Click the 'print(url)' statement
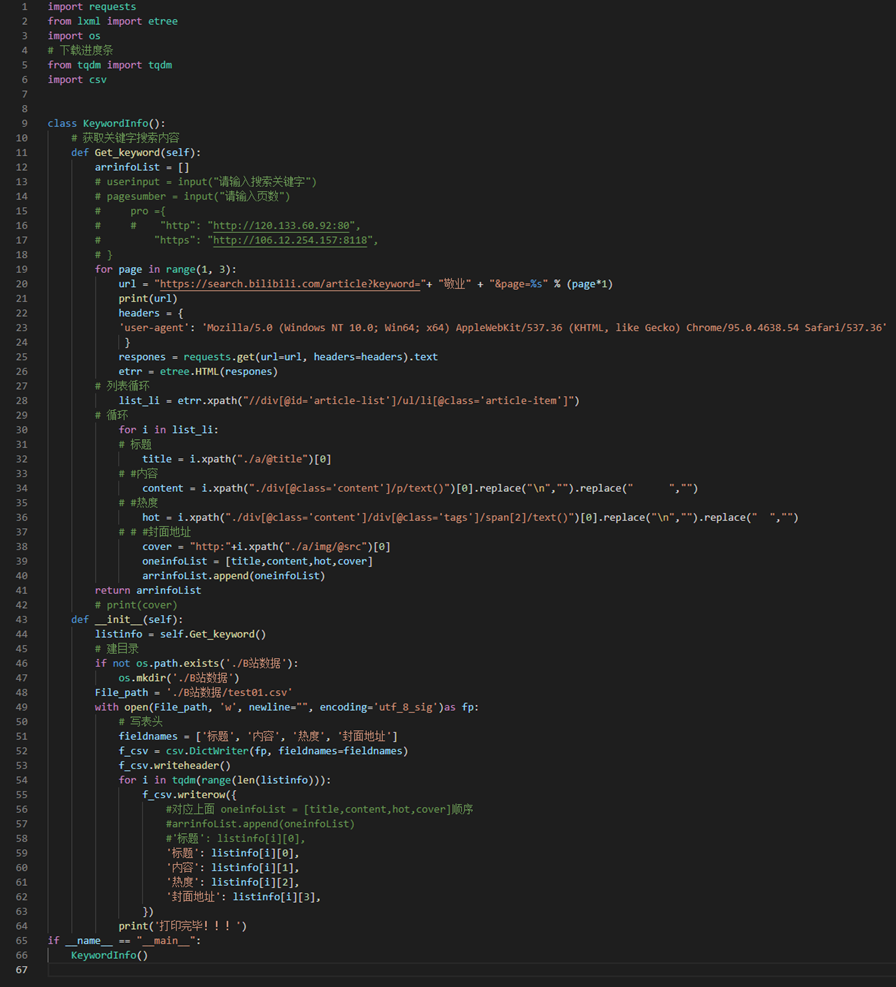Viewport: 896px width, 987px height. tap(148, 298)
